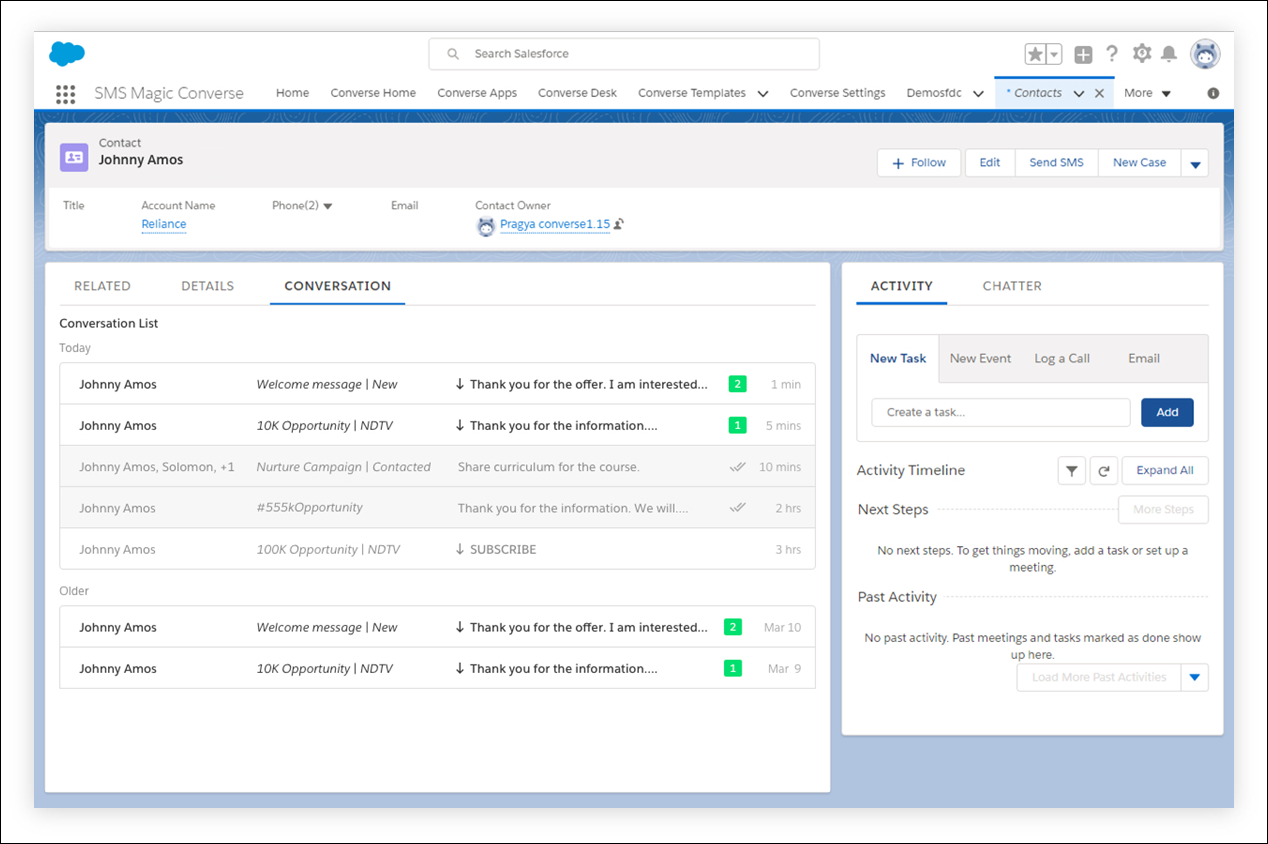Click green badge 1 on Mar 9 row
Viewport: 1268px width, 844px height.
pyautogui.click(x=733, y=668)
